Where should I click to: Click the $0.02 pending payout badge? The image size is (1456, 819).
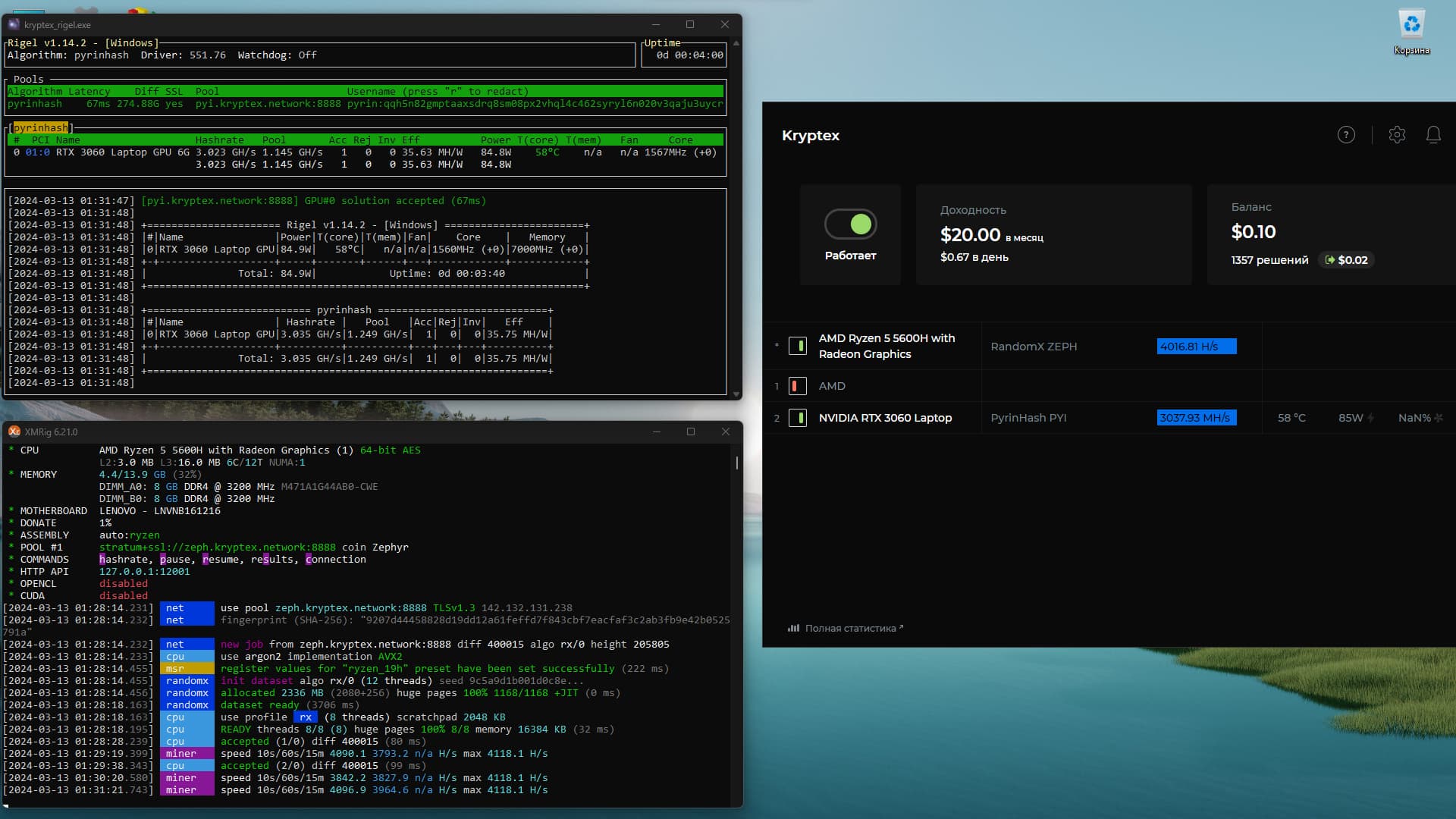(1346, 260)
